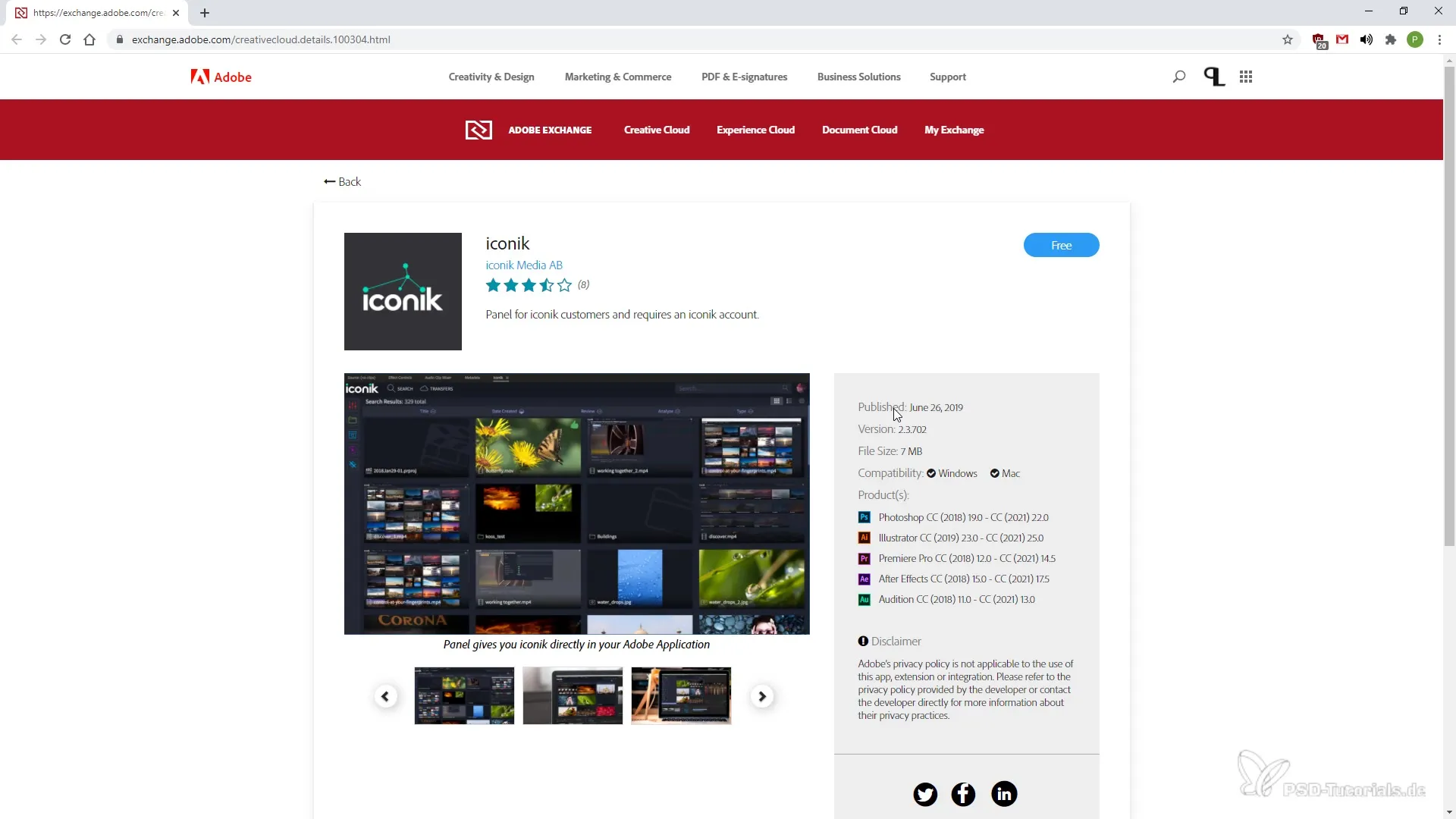This screenshot has width=1456, height=819.
Task: Open the apps grid launcher icon
Action: pos(1246,77)
